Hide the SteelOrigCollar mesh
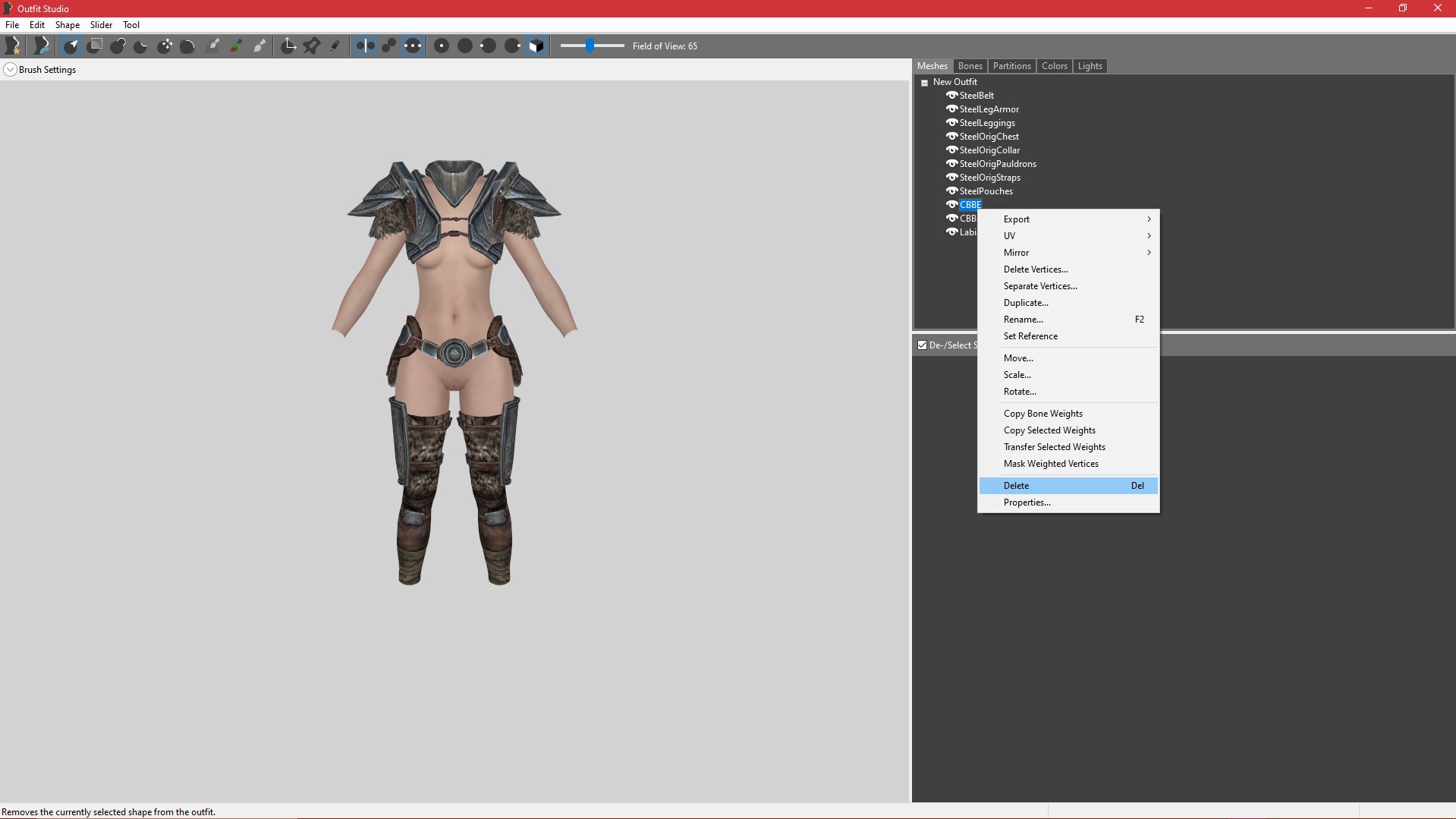 (951, 150)
